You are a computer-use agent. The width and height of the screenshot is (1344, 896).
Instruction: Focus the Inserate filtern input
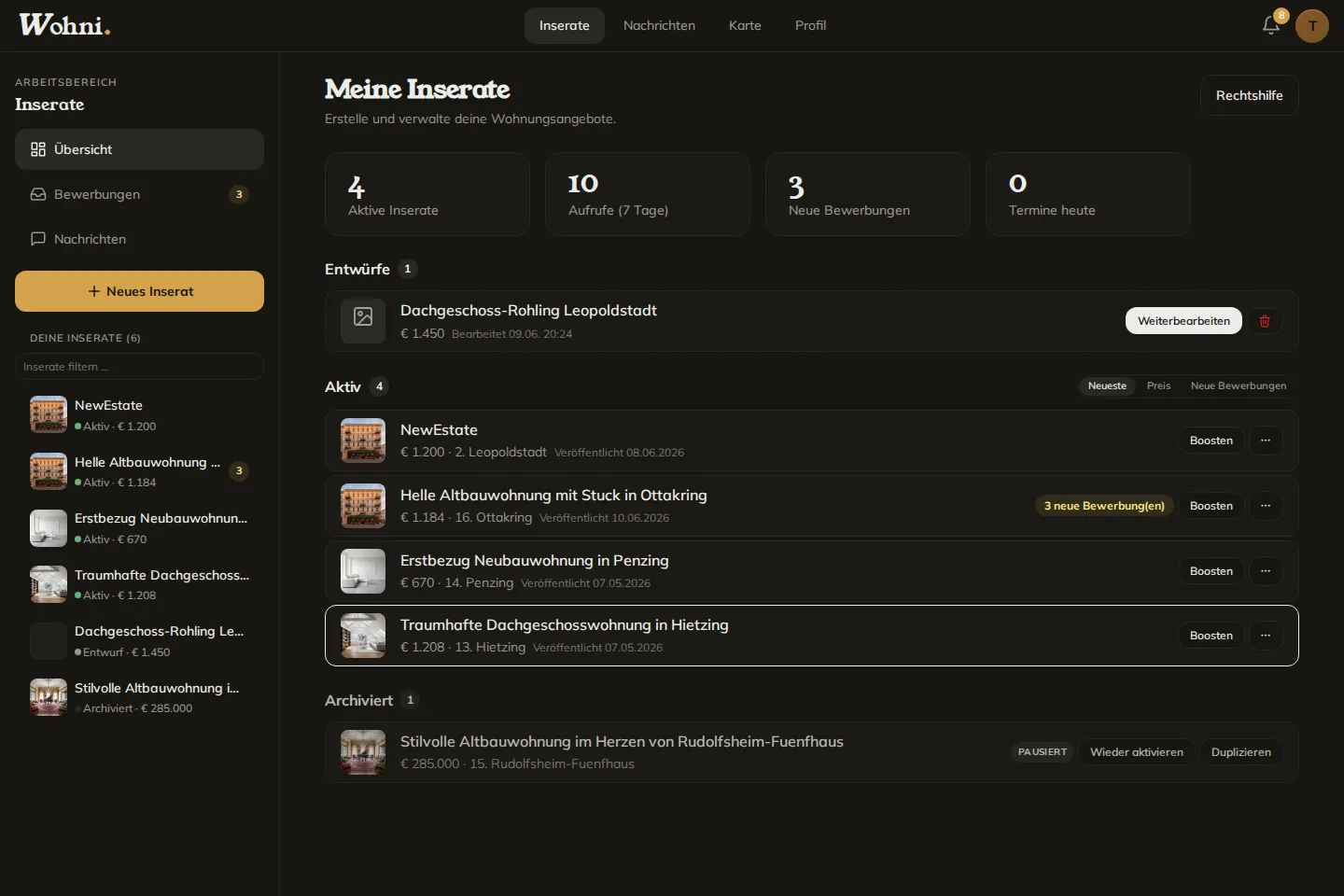[139, 367]
